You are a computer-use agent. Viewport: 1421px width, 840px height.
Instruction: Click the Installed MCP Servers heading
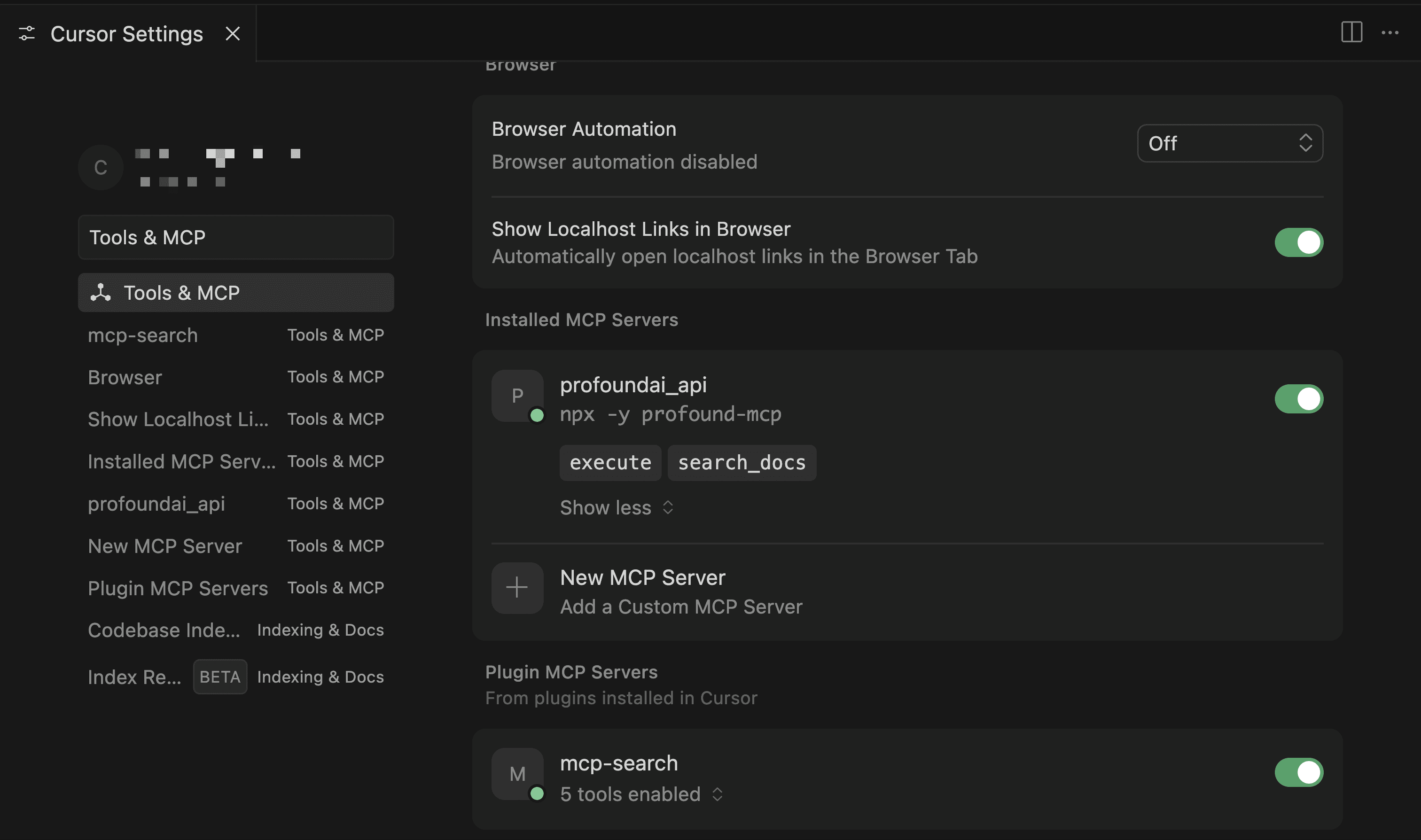pos(581,319)
